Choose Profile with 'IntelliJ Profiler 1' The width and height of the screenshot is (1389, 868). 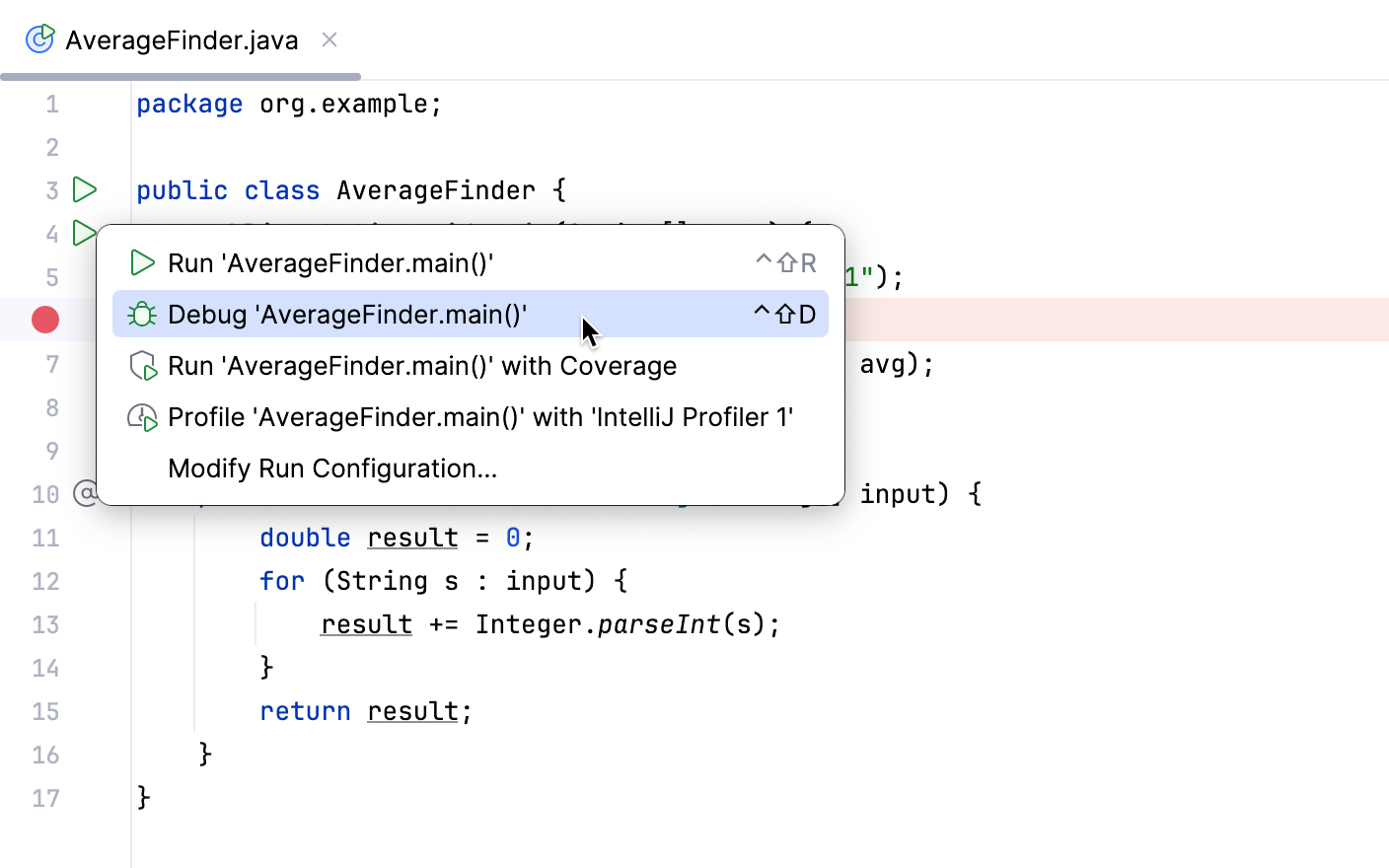480,416
